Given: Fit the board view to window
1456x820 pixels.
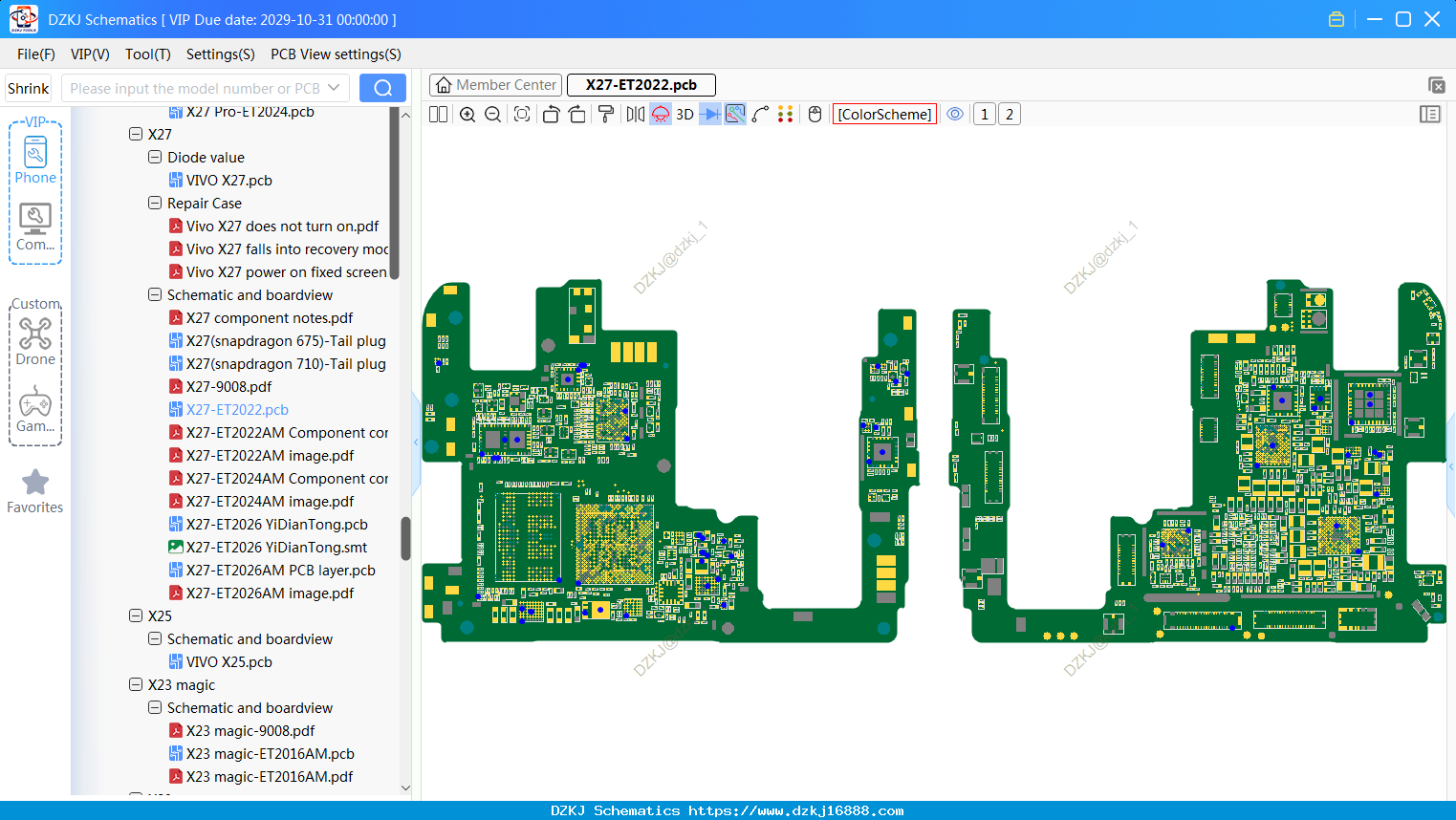Looking at the screenshot, I should click(522, 115).
